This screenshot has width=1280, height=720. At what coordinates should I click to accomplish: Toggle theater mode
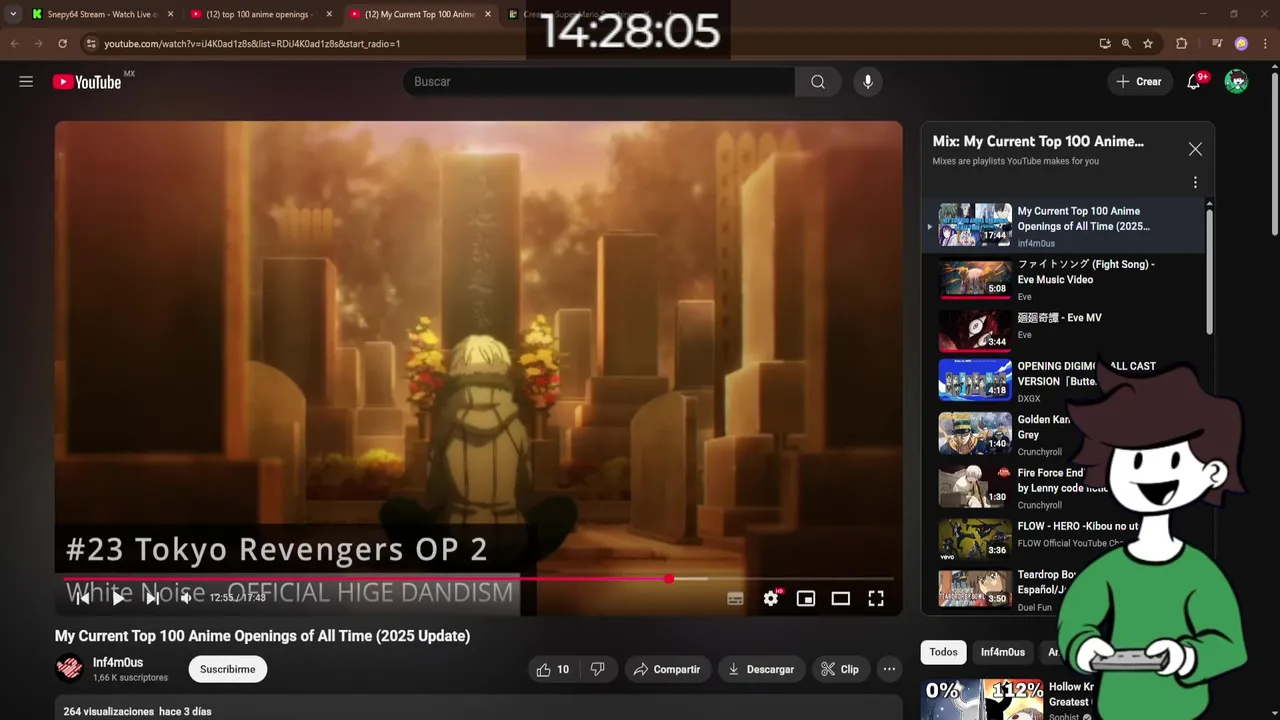(841, 598)
